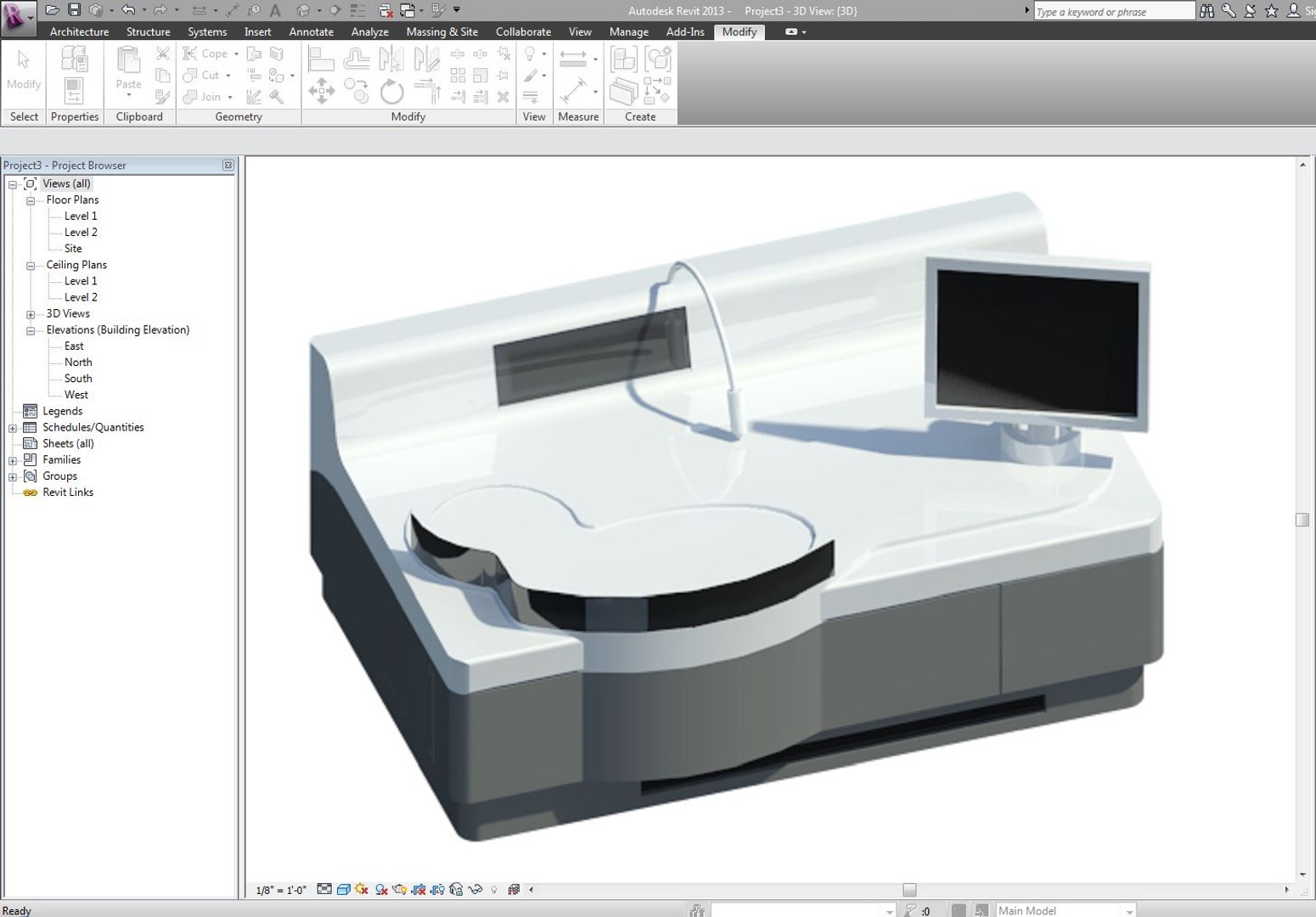Toggle Shadows icon in view control bar
Screen dimensions: 1316x917
click(x=381, y=889)
